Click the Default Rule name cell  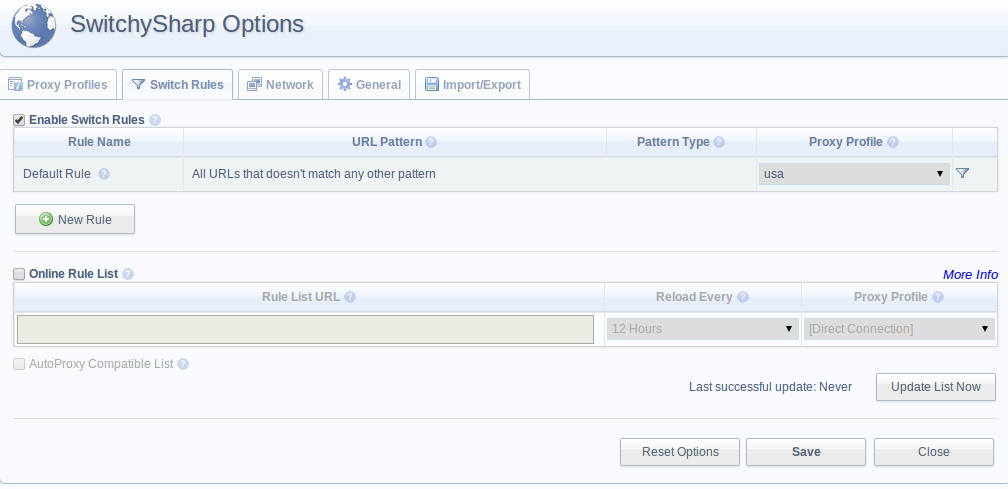[x=99, y=173]
